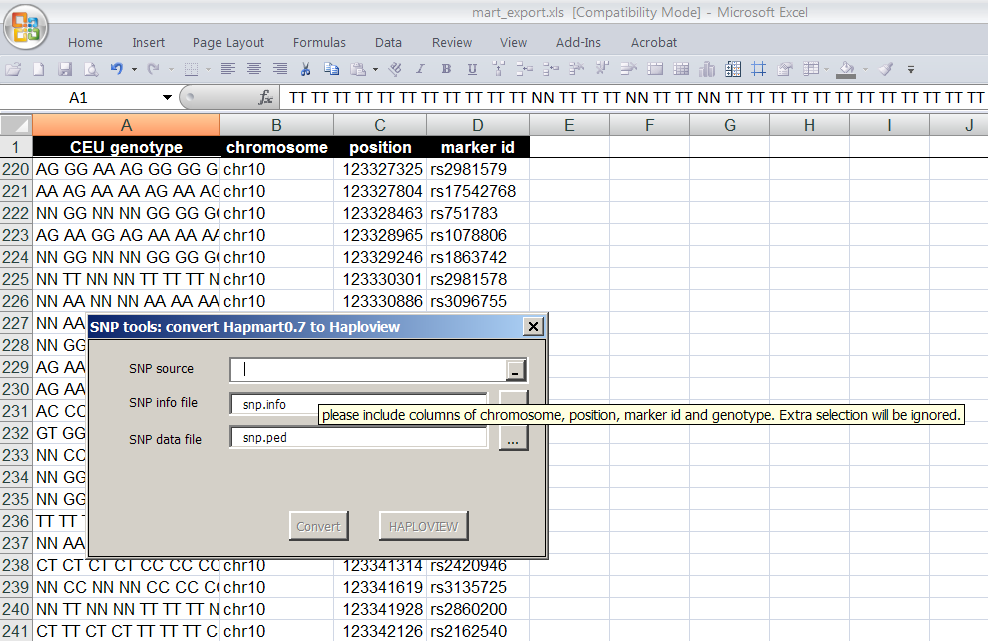Screen dimensions: 988x641
Task: Select the 'marker id' header cell
Action: click(478, 147)
